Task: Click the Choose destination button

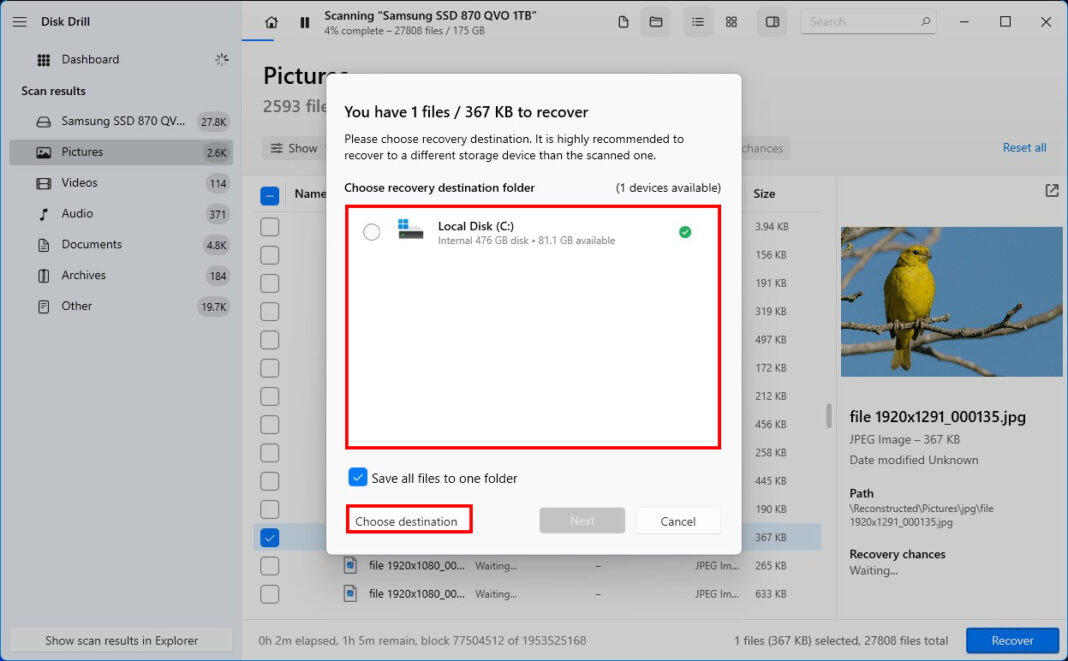Action: (x=408, y=519)
